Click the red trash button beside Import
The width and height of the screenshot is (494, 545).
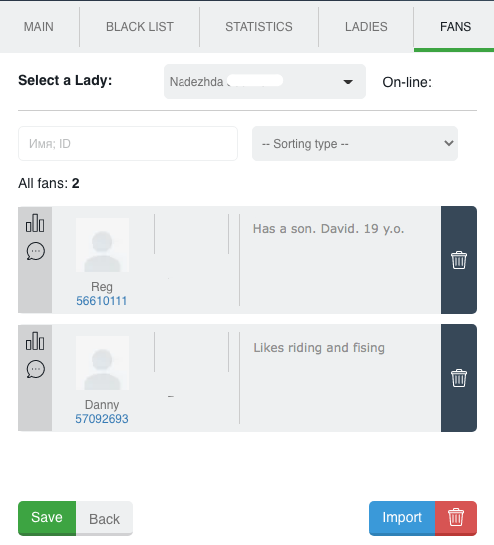(x=456, y=518)
